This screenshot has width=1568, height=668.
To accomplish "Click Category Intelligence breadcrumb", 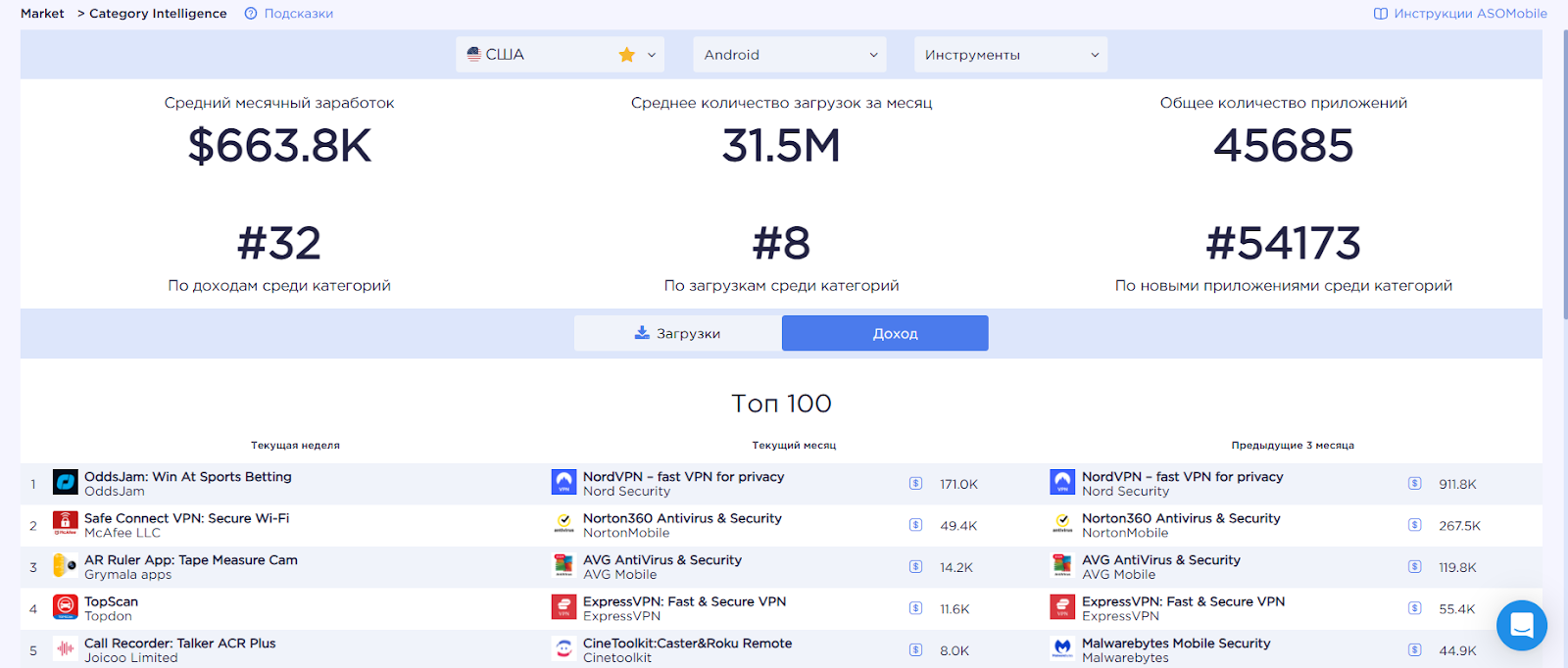I will click(x=158, y=14).
